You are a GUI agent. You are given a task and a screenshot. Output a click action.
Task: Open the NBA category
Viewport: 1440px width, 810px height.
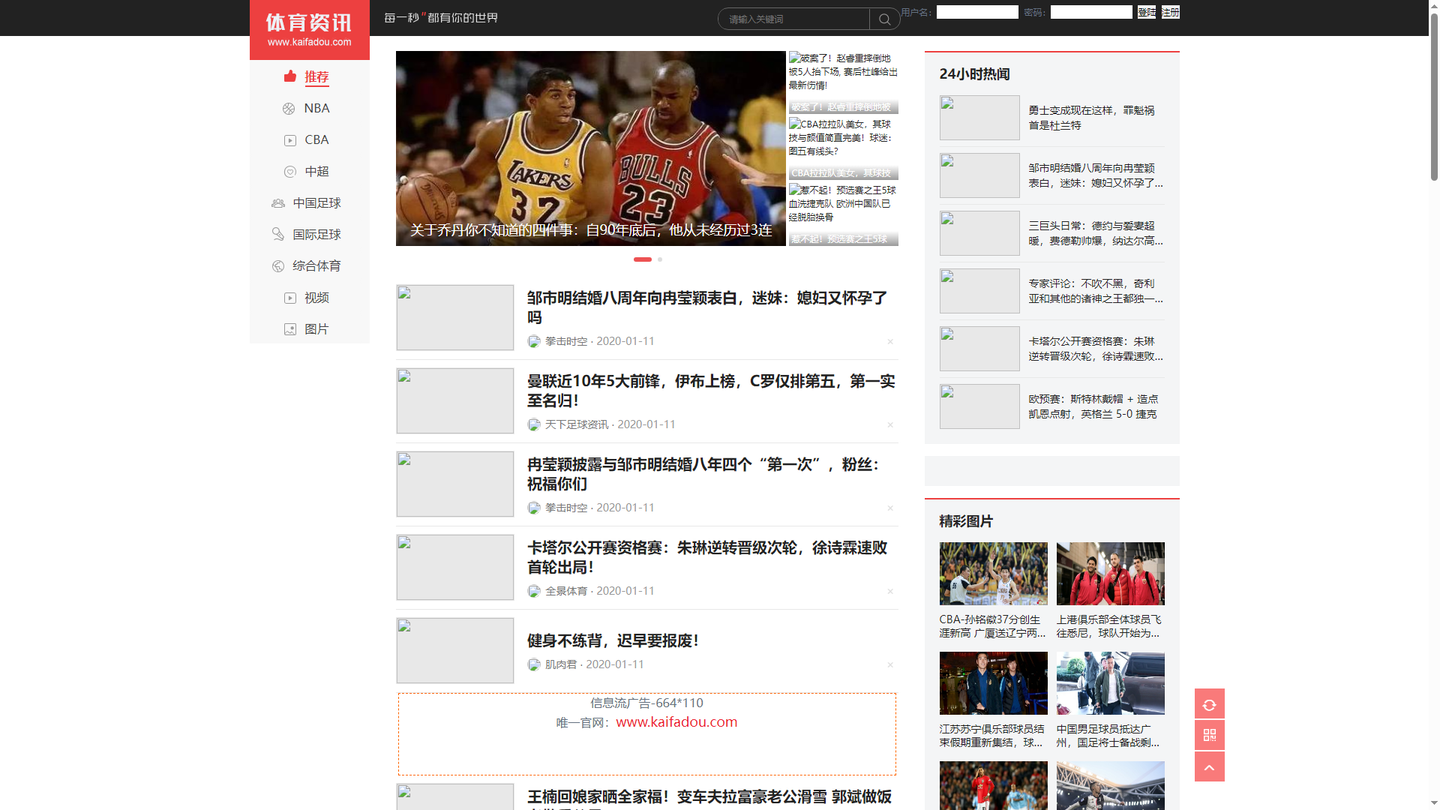[x=317, y=108]
